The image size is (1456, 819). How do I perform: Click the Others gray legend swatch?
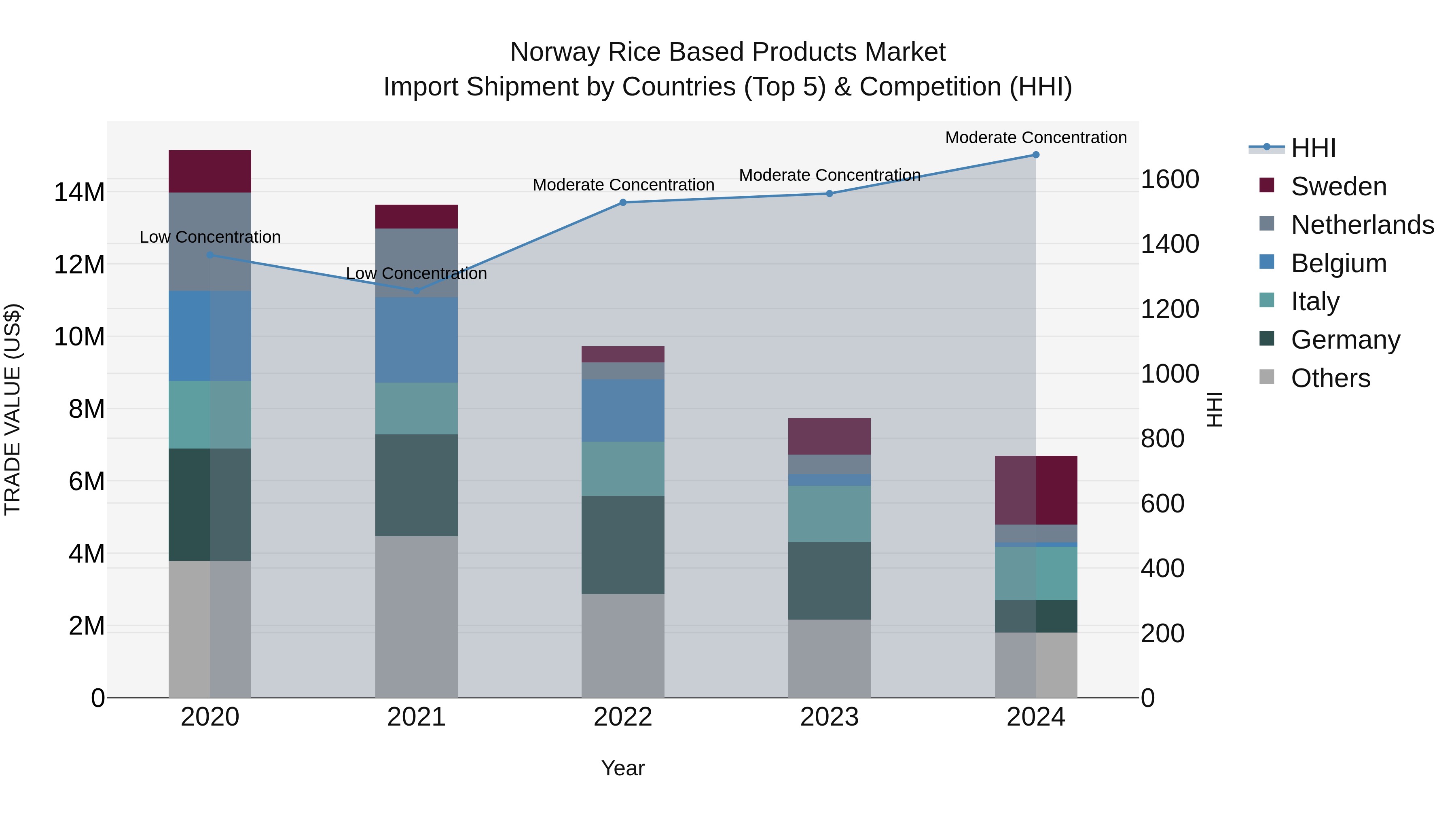tap(1267, 377)
